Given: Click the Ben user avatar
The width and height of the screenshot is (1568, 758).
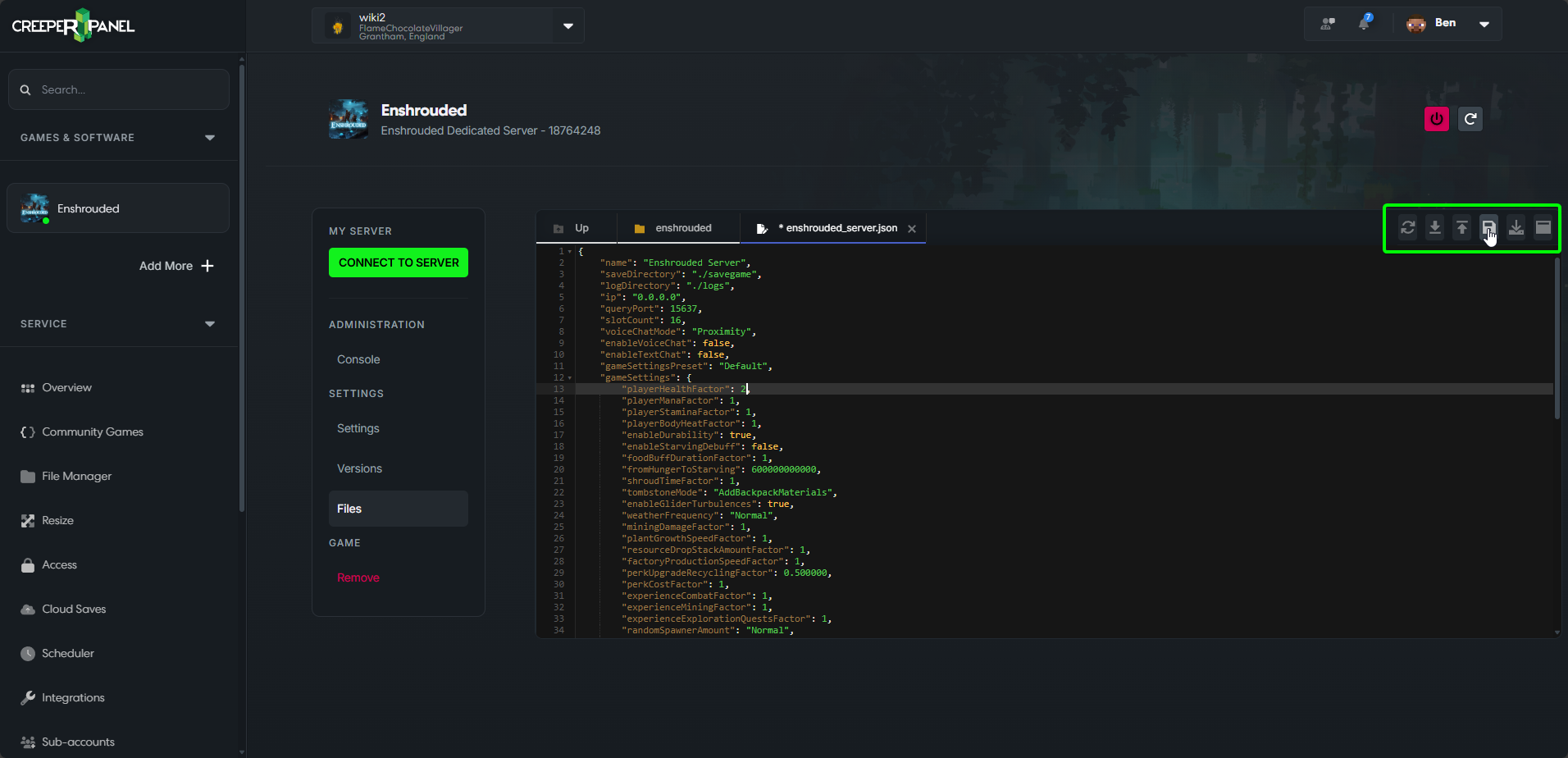Looking at the screenshot, I should 1416,24.
